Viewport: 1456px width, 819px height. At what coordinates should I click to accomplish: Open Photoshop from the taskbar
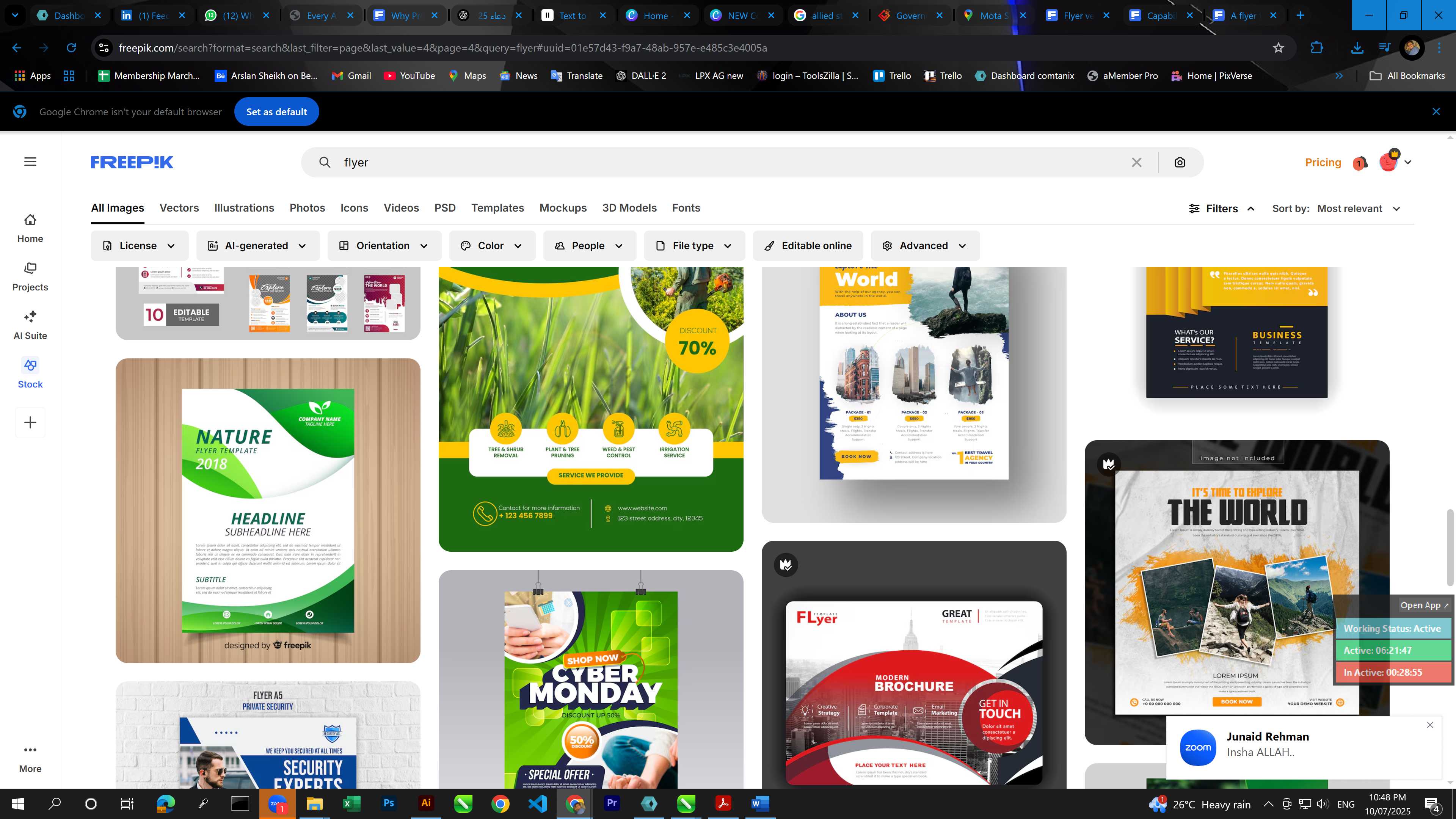(389, 803)
